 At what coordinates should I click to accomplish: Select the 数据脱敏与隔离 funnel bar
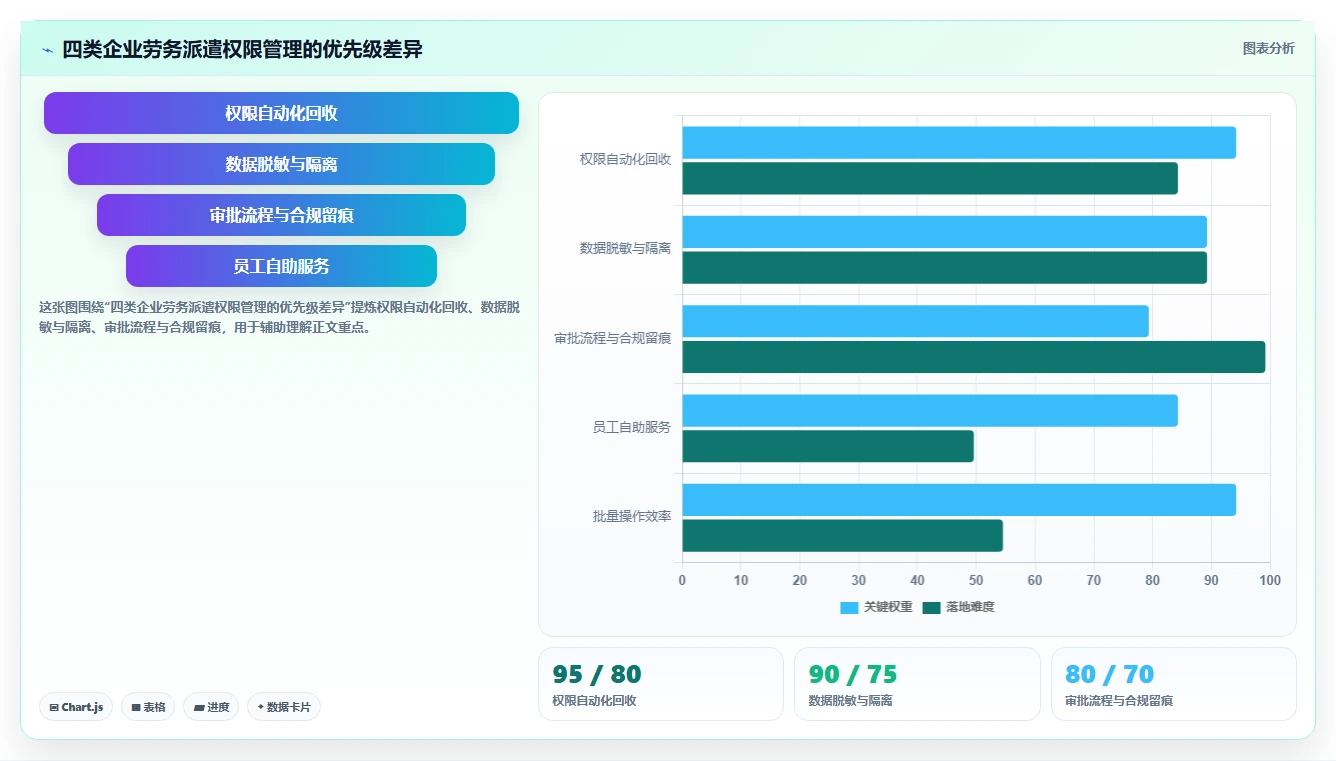pos(281,164)
